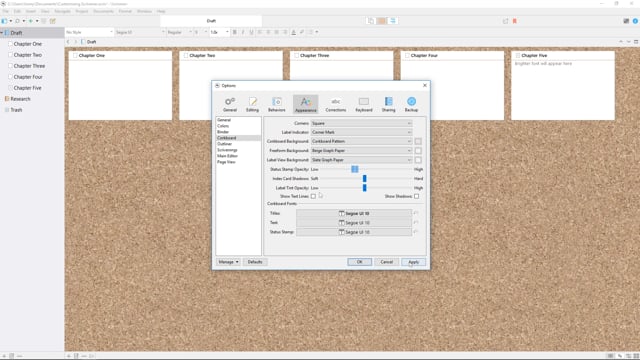Tick the Chapter Five binder checkbox
The height and width of the screenshot is (360, 640).
(11, 88)
